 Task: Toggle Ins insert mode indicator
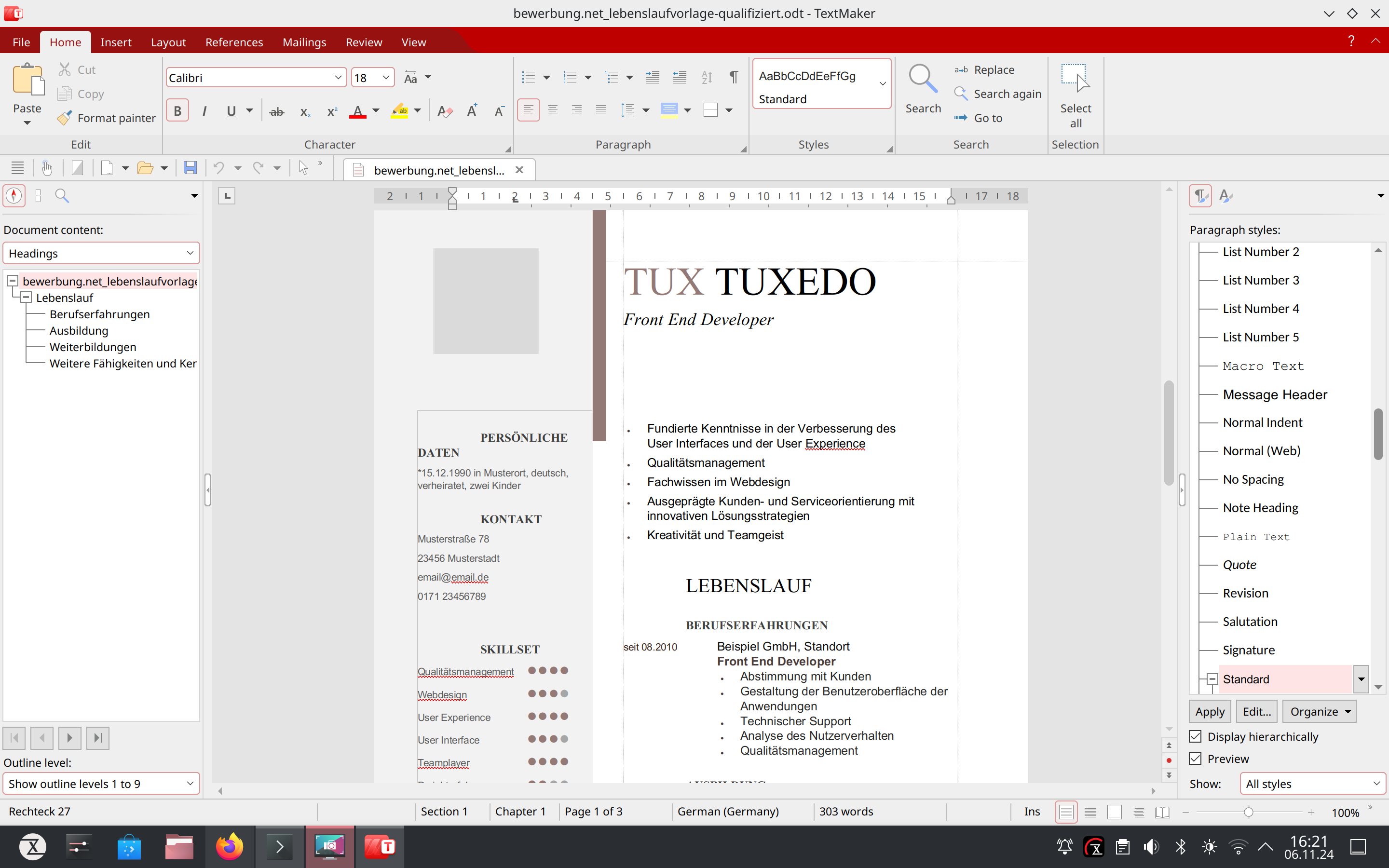1032,811
